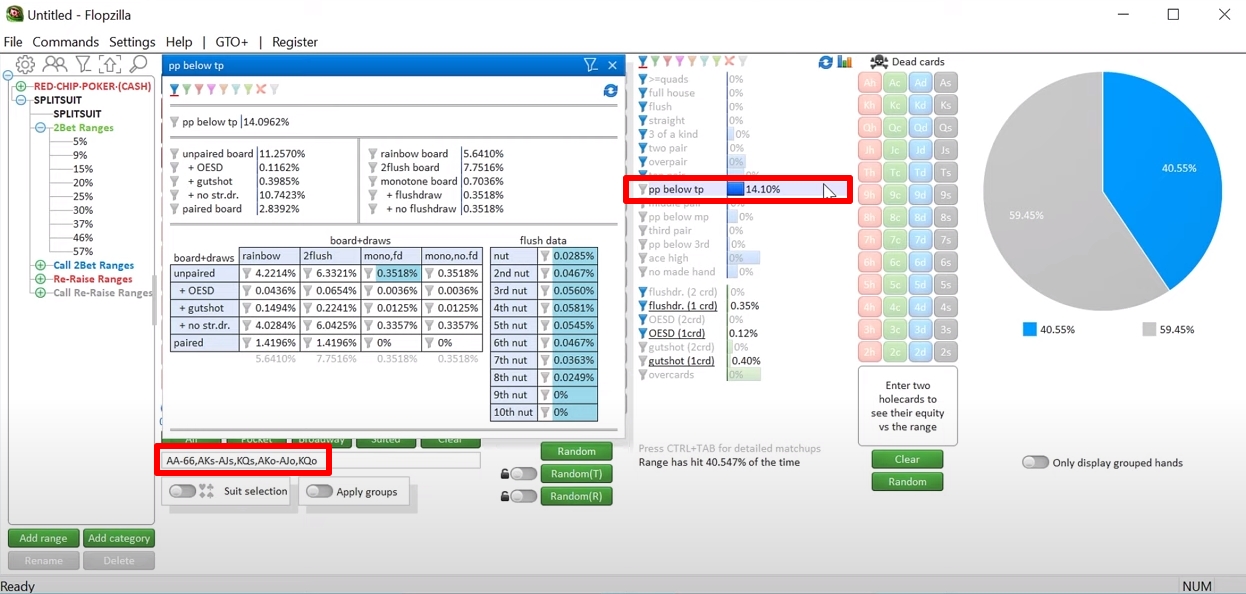Screen dimensions: 1246x594
Task: Enable the Apply groups switch
Action: pyautogui.click(x=319, y=491)
